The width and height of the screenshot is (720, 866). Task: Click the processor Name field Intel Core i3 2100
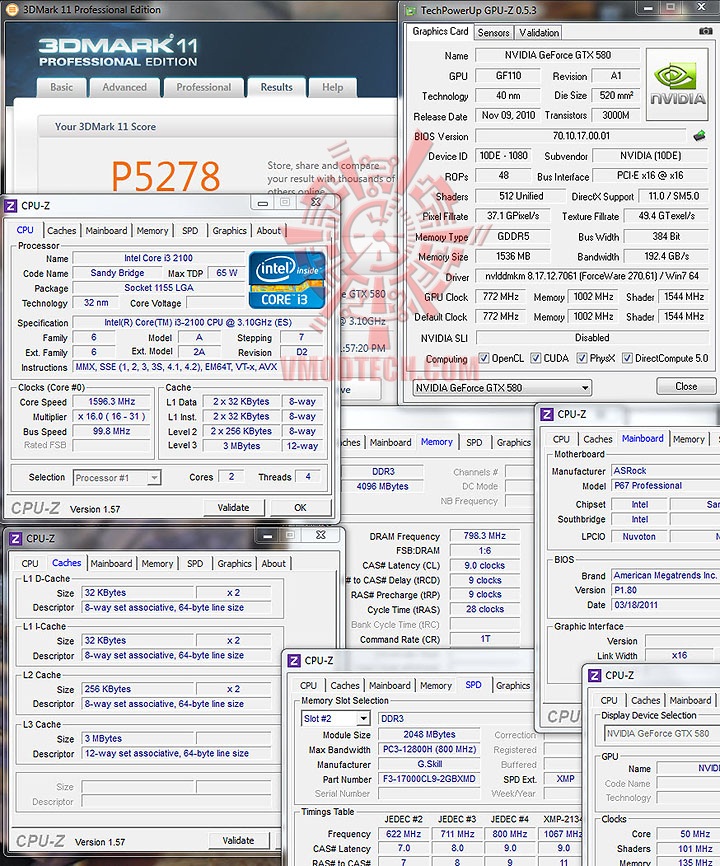(158, 258)
